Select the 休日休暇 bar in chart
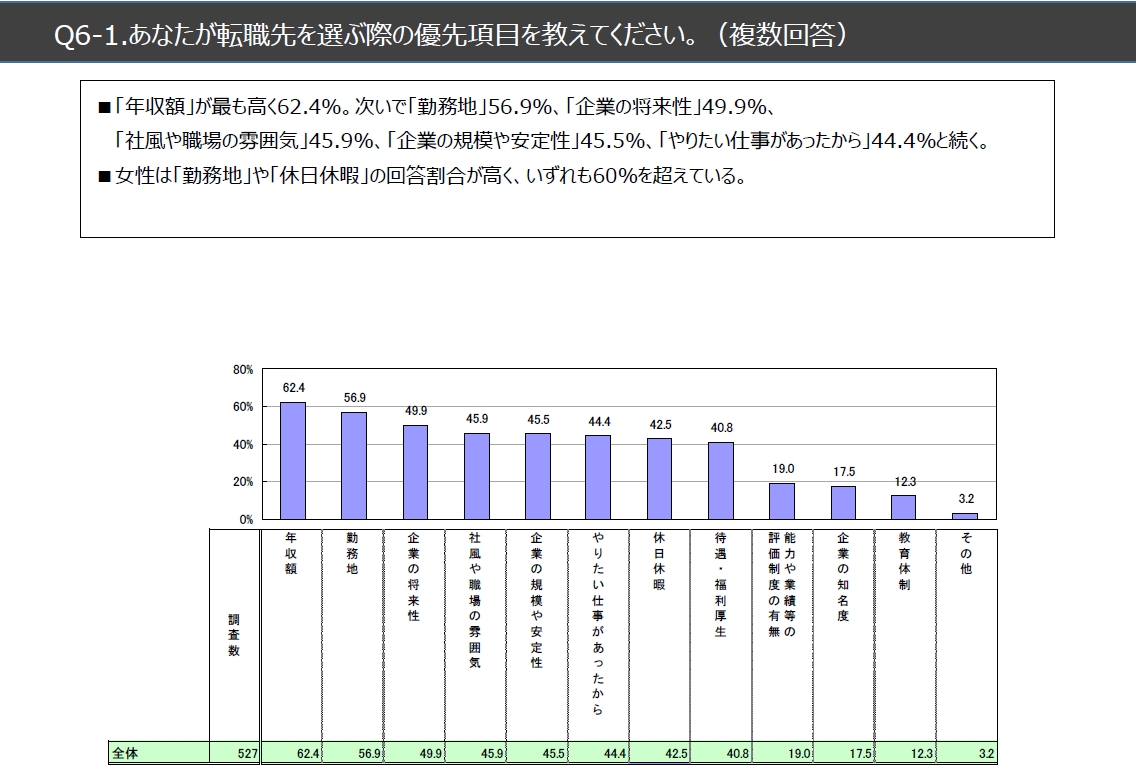Image resolution: width=1136 pixels, height=765 pixels. [659, 479]
